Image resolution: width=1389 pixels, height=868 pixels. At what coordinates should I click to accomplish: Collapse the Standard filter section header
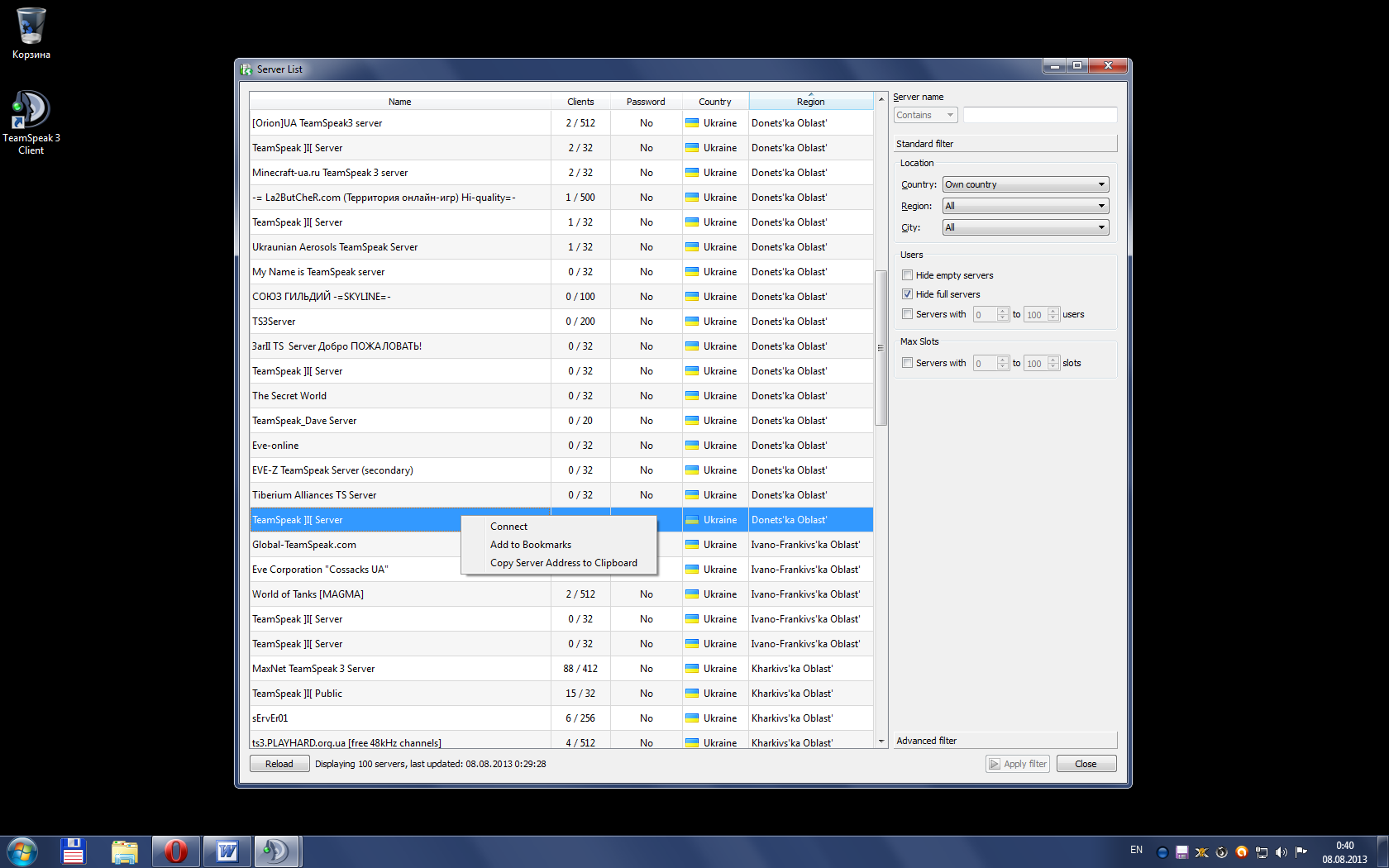tap(1005, 144)
